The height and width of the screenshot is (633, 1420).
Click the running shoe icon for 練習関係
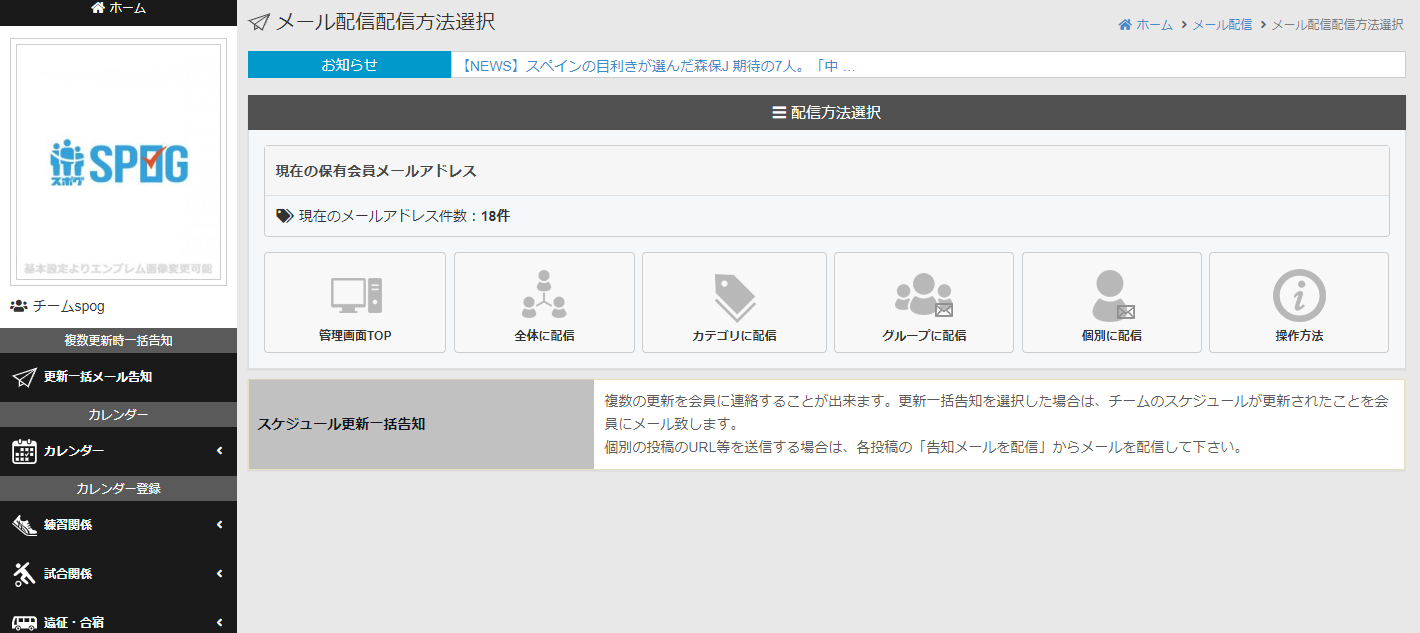(24, 525)
